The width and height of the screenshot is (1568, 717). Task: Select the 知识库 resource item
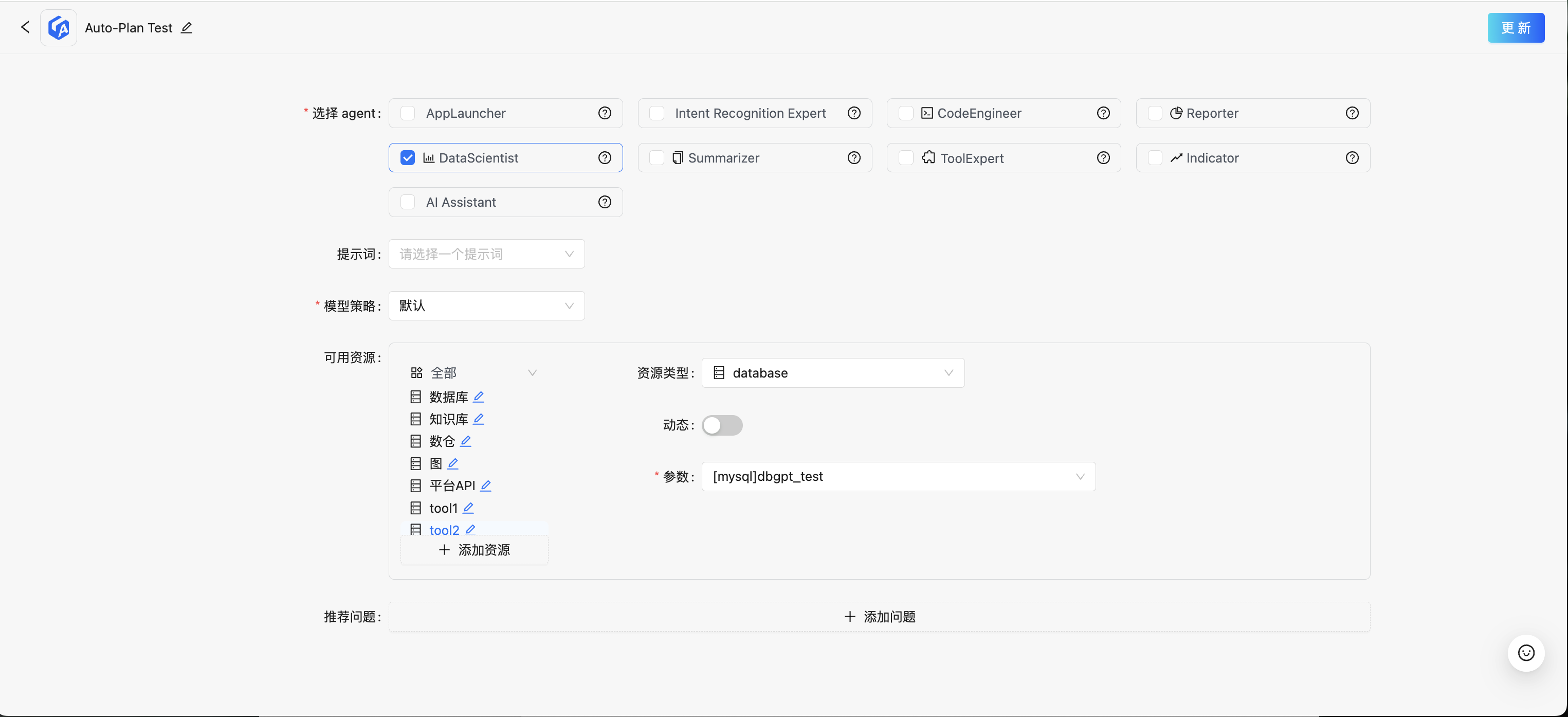(x=448, y=419)
